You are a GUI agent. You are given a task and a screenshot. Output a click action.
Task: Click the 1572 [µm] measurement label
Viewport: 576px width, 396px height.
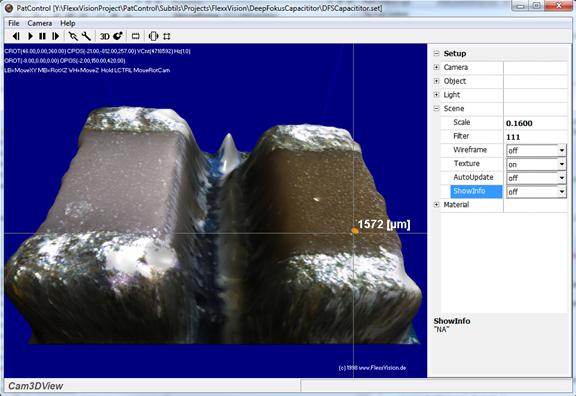coord(384,224)
